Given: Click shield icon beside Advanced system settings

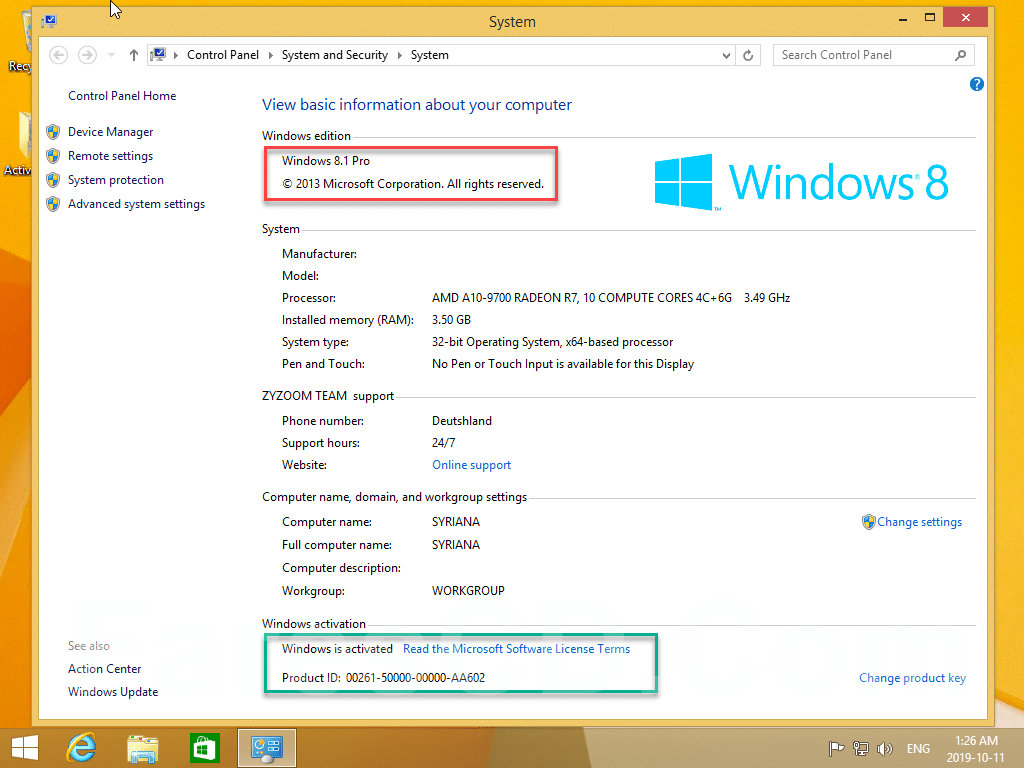Looking at the screenshot, I should click(x=54, y=204).
